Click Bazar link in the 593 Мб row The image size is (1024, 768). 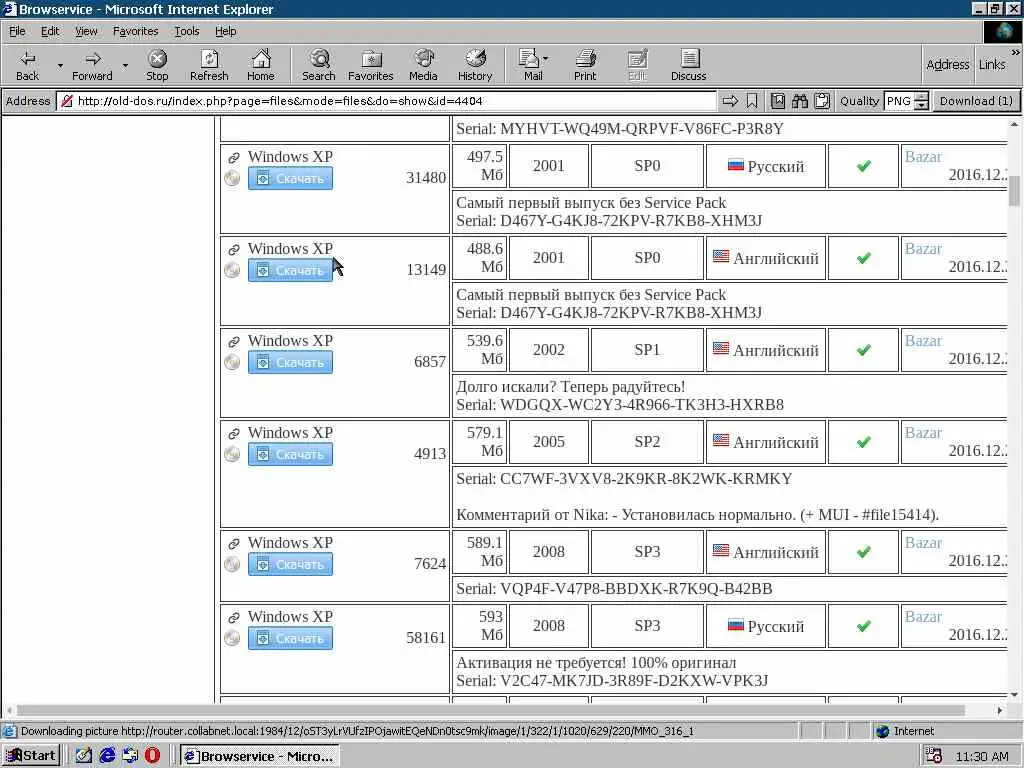point(923,617)
